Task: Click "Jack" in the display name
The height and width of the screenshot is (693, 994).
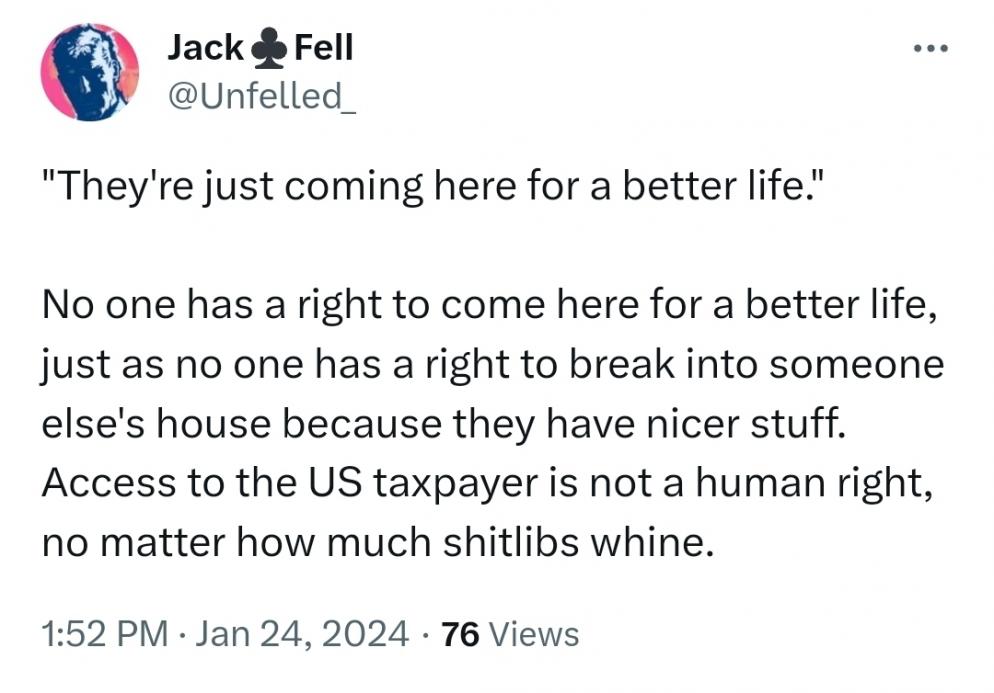Action: tap(206, 48)
